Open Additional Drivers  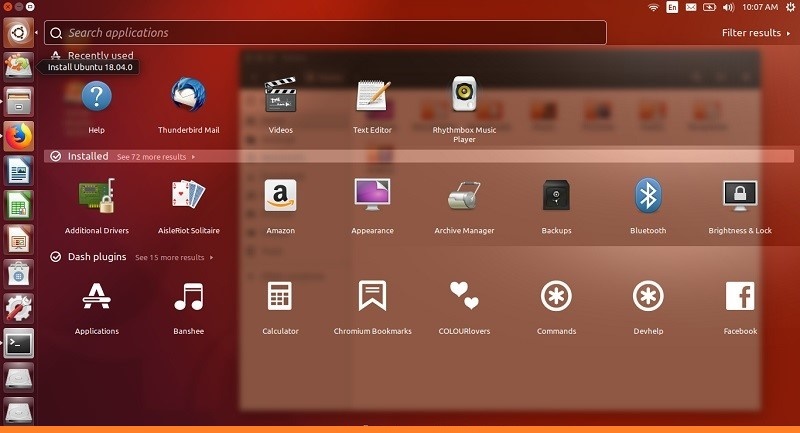tap(96, 196)
